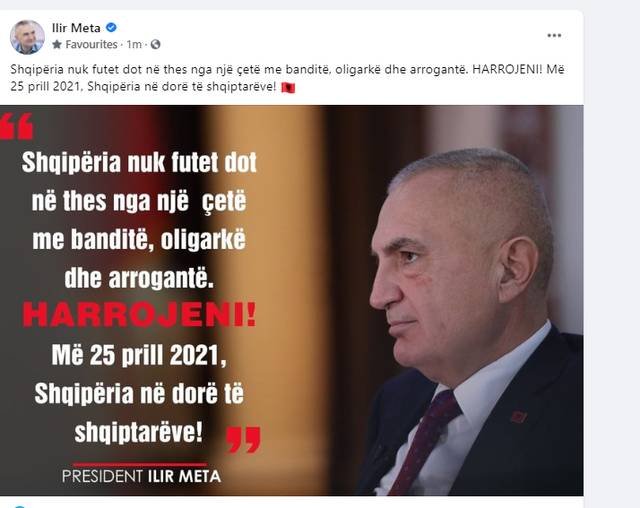The width and height of the screenshot is (640, 508).
Task: Open the Ilir Meta profile name link
Action: pyautogui.click(x=76, y=28)
